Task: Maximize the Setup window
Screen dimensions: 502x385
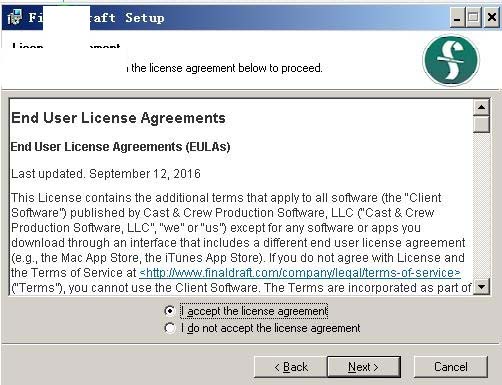Action: pyautogui.click(x=473, y=17)
